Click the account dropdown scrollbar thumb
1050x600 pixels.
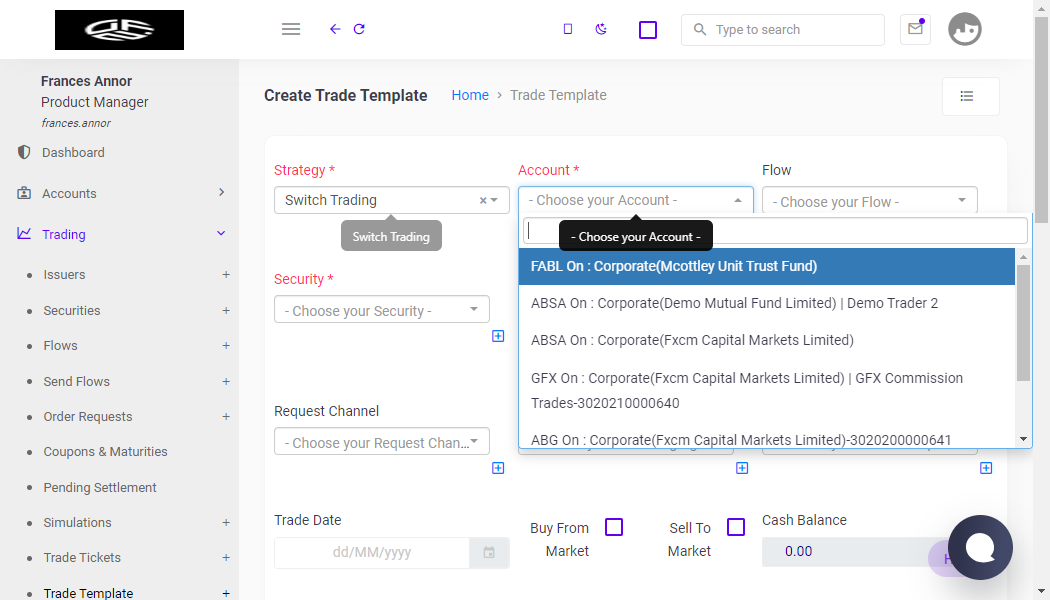pos(1023,323)
